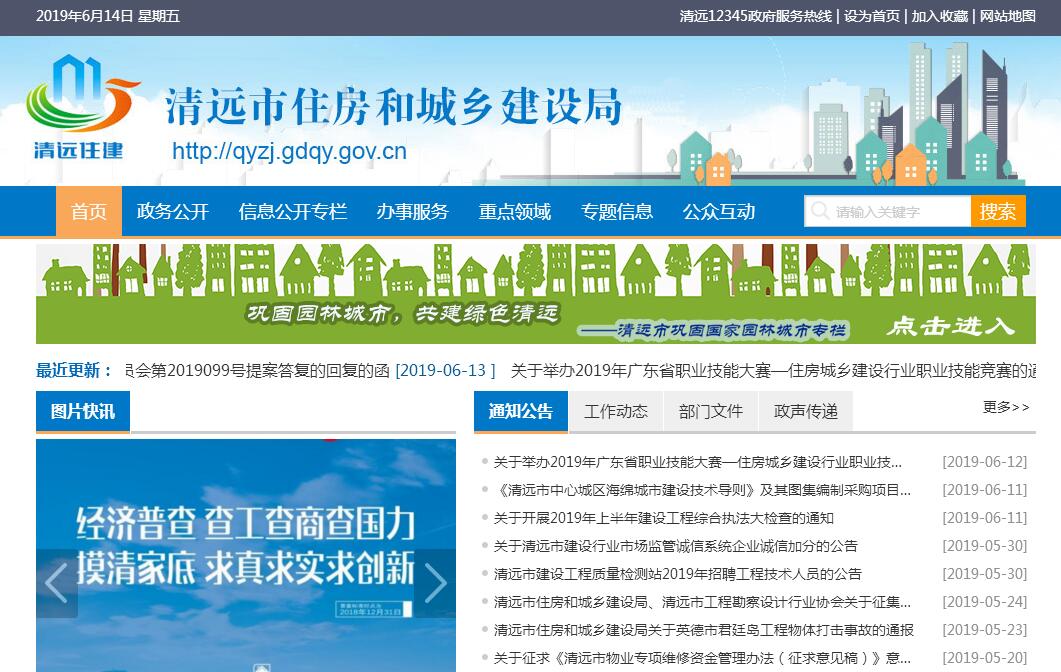The image size is (1061, 672).
Task: Advance slideshow with right arrow
Action: pyautogui.click(x=435, y=583)
